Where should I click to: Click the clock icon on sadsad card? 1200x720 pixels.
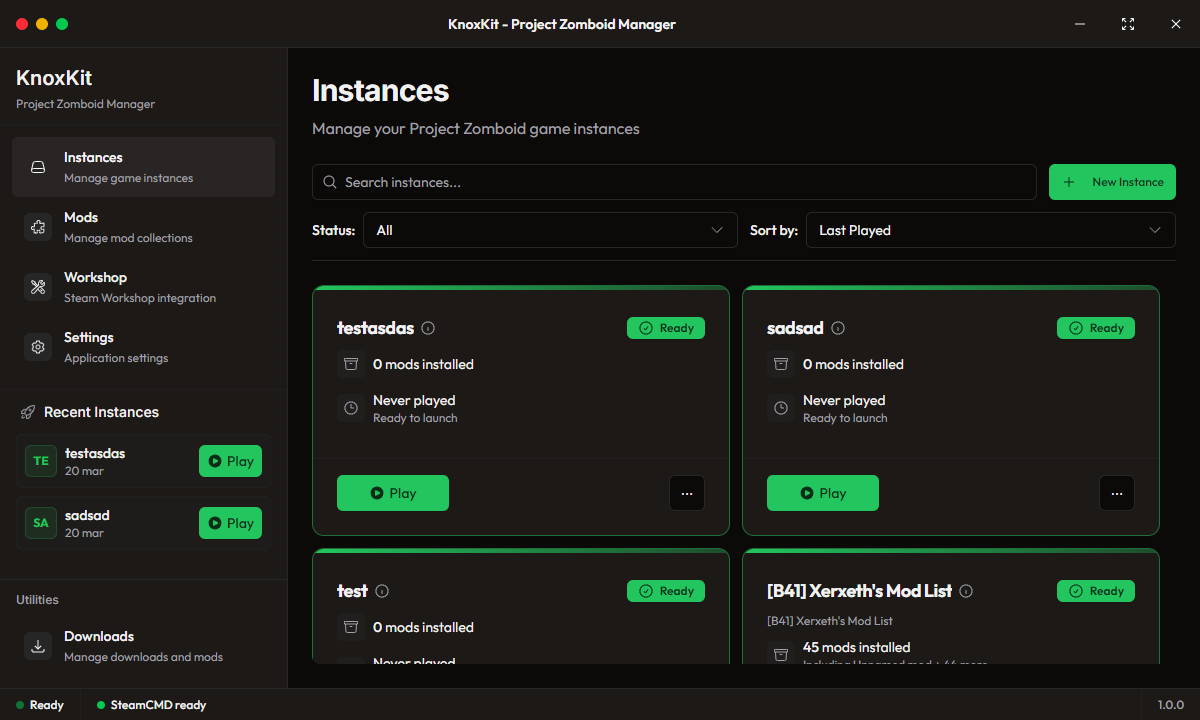781,408
